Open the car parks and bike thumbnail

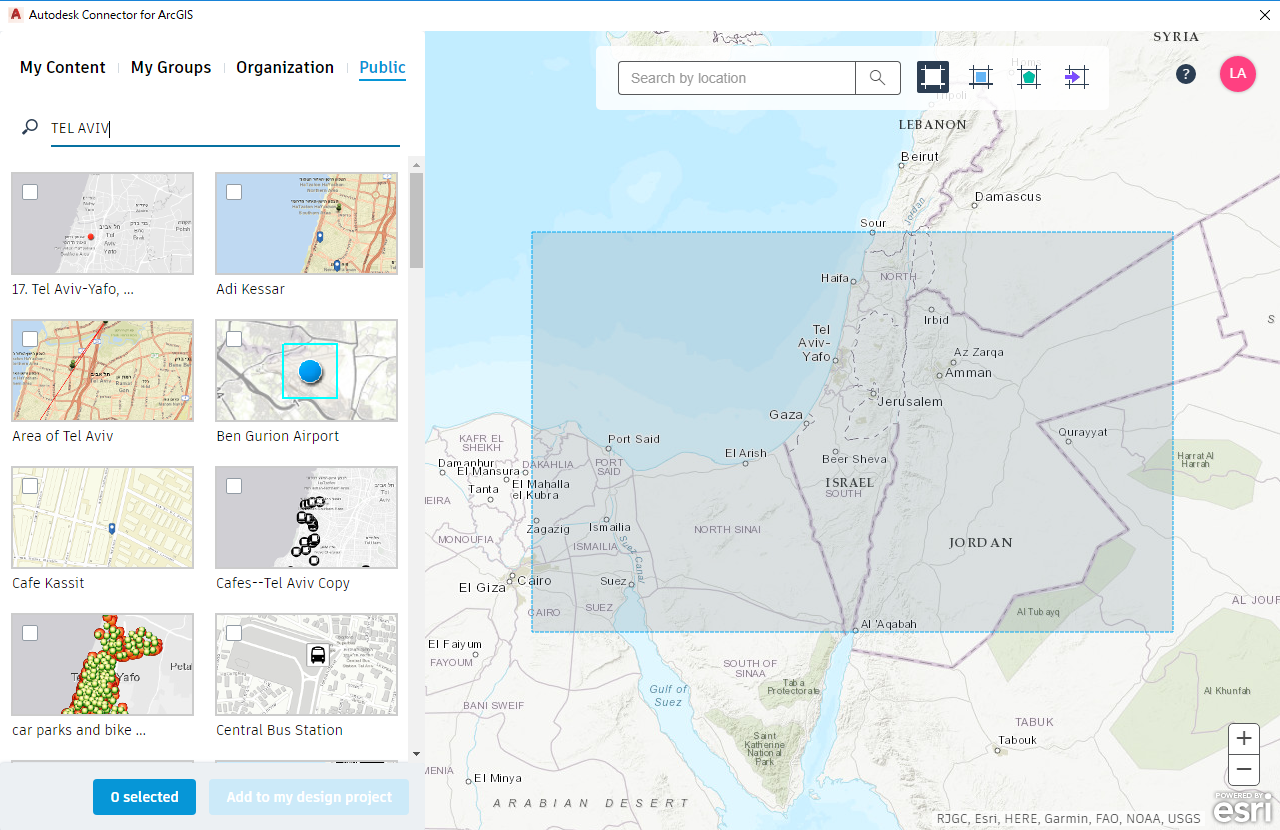[103, 665]
